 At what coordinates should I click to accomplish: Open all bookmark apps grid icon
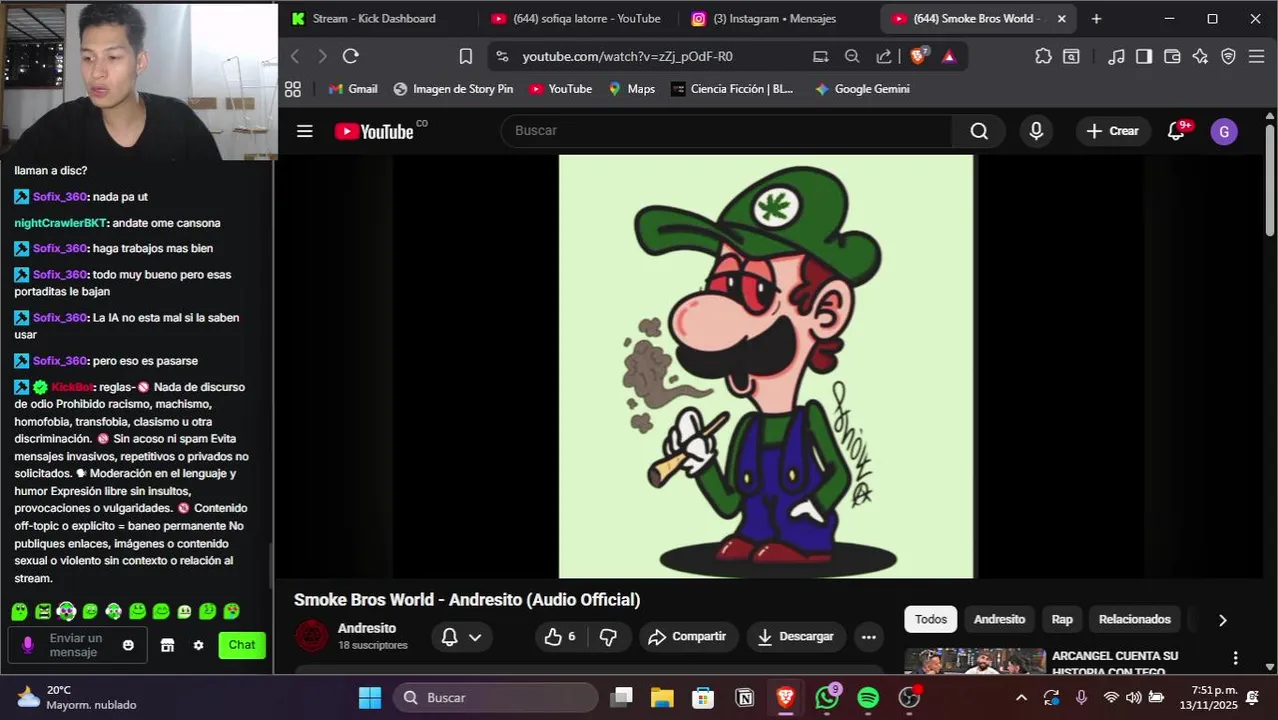point(293,89)
